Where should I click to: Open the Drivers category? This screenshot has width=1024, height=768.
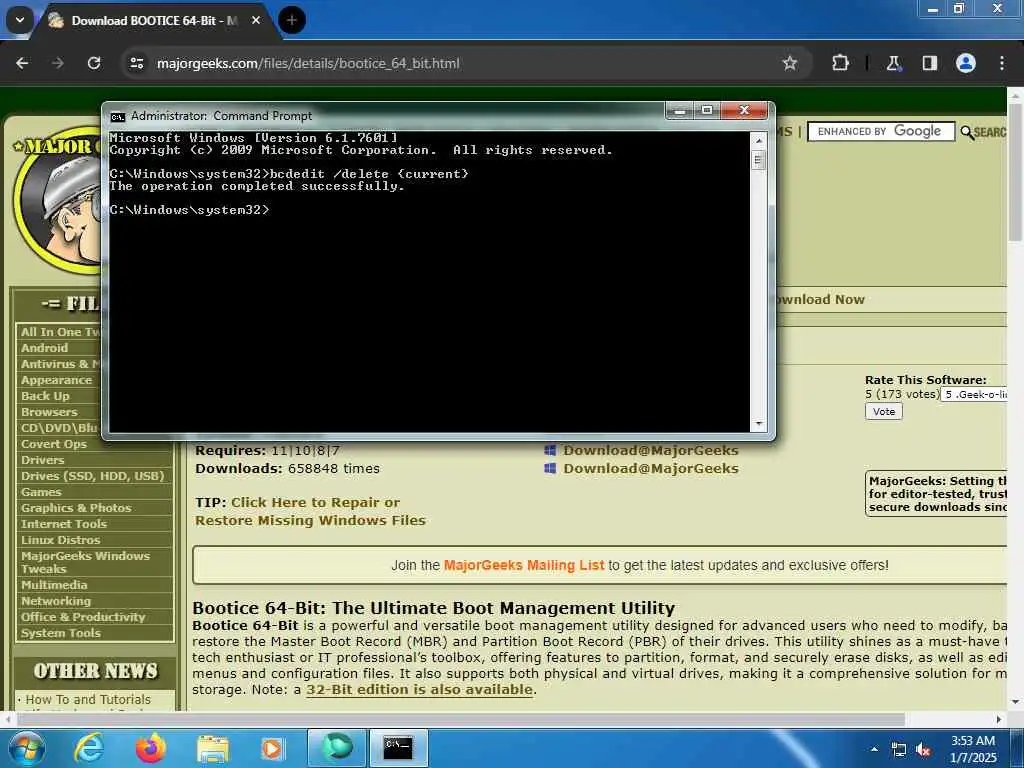[42, 460]
